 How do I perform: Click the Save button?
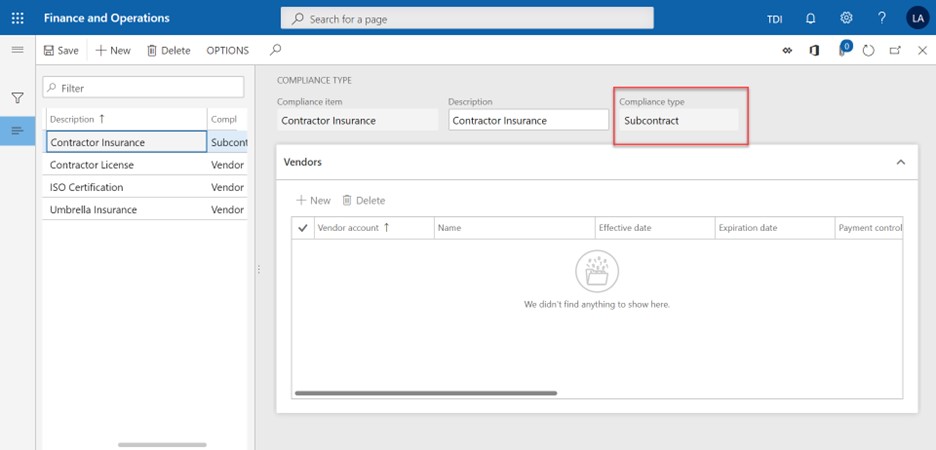pyautogui.click(x=60, y=50)
